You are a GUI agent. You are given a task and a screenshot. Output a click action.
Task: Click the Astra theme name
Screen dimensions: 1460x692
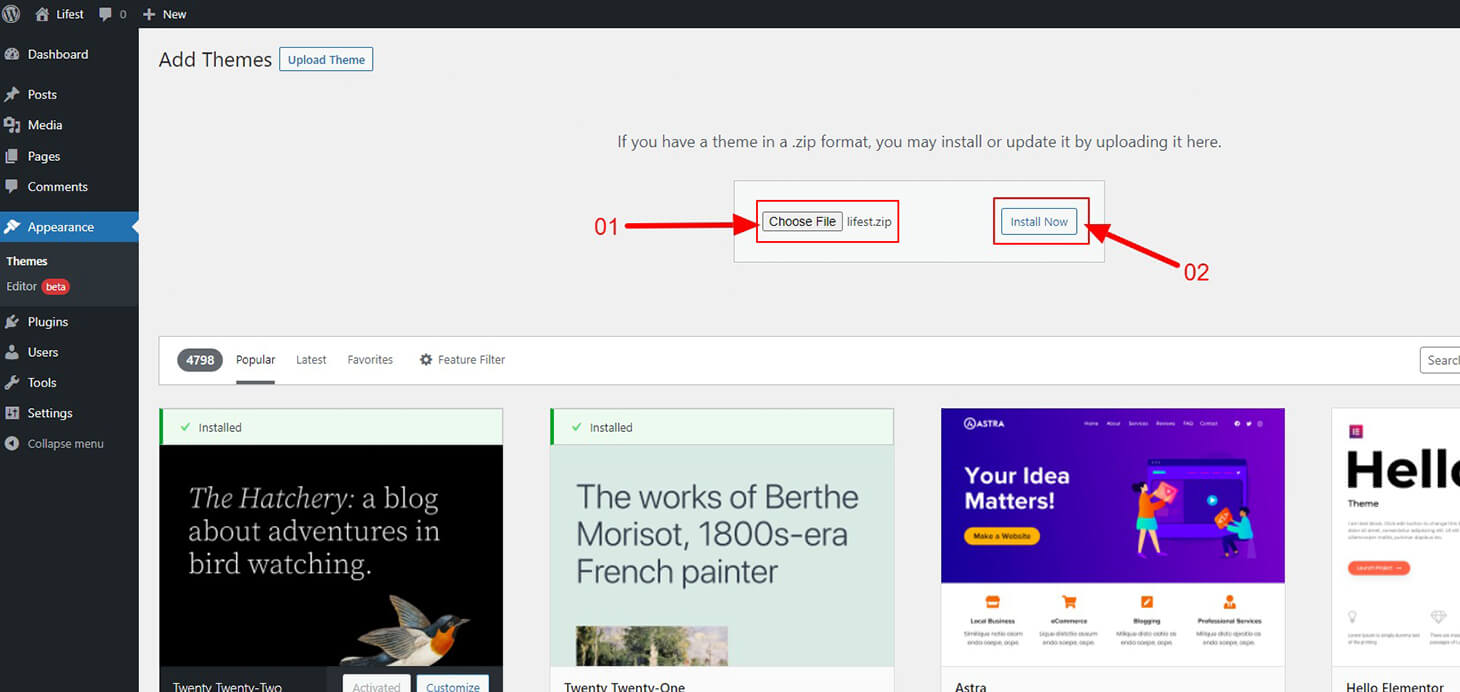pos(970,686)
